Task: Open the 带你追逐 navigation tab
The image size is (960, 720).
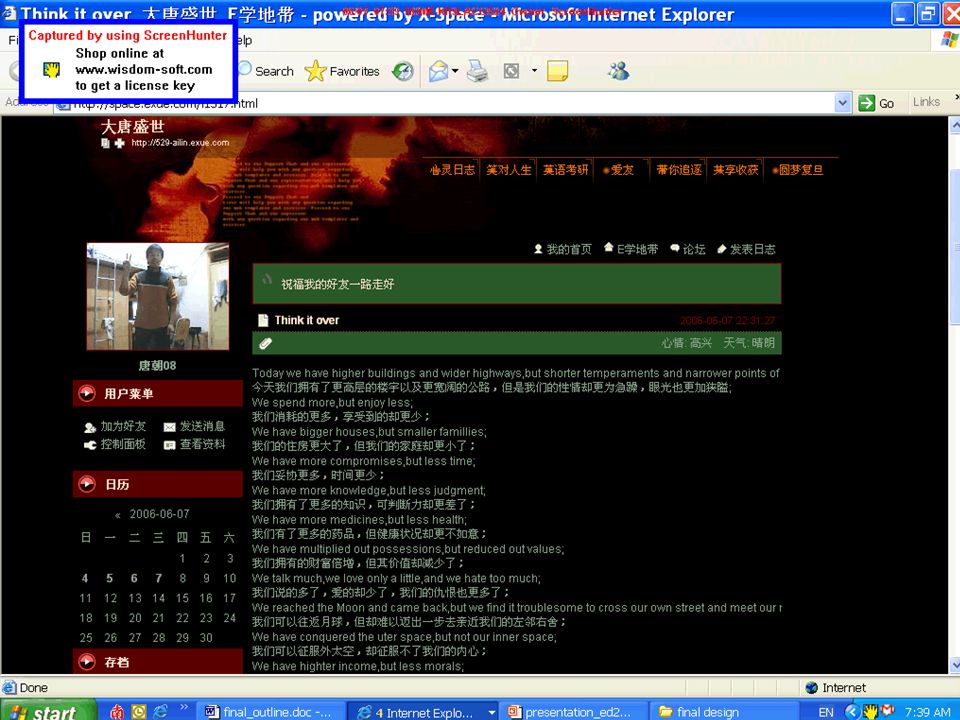Action: point(679,170)
